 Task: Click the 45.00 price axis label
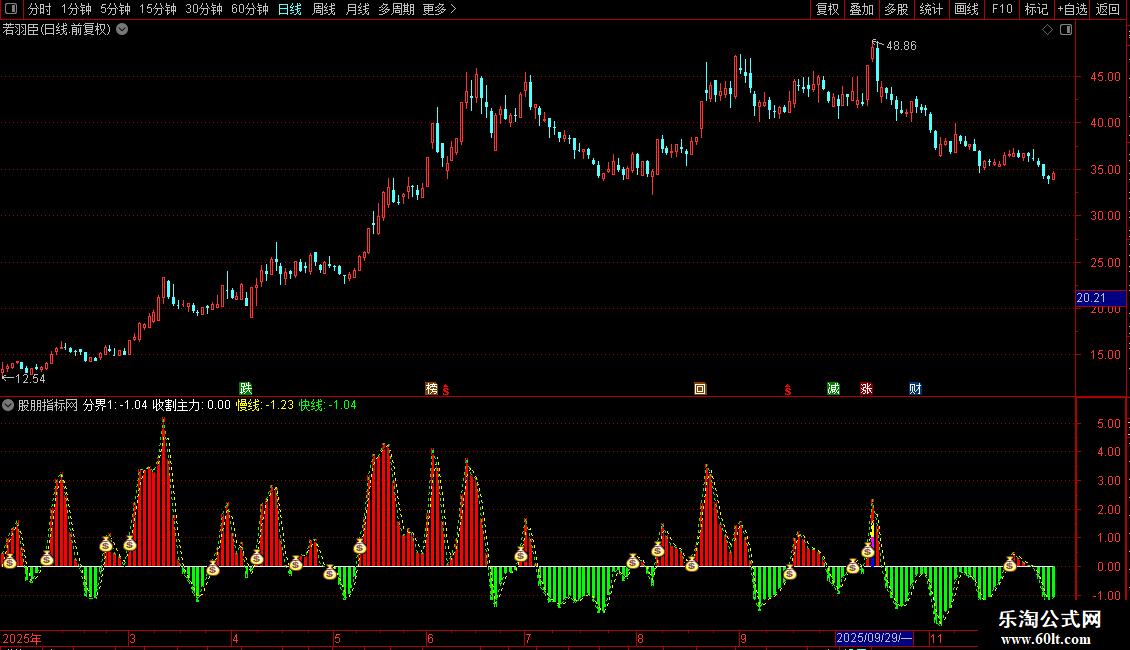coord(1105,76)
